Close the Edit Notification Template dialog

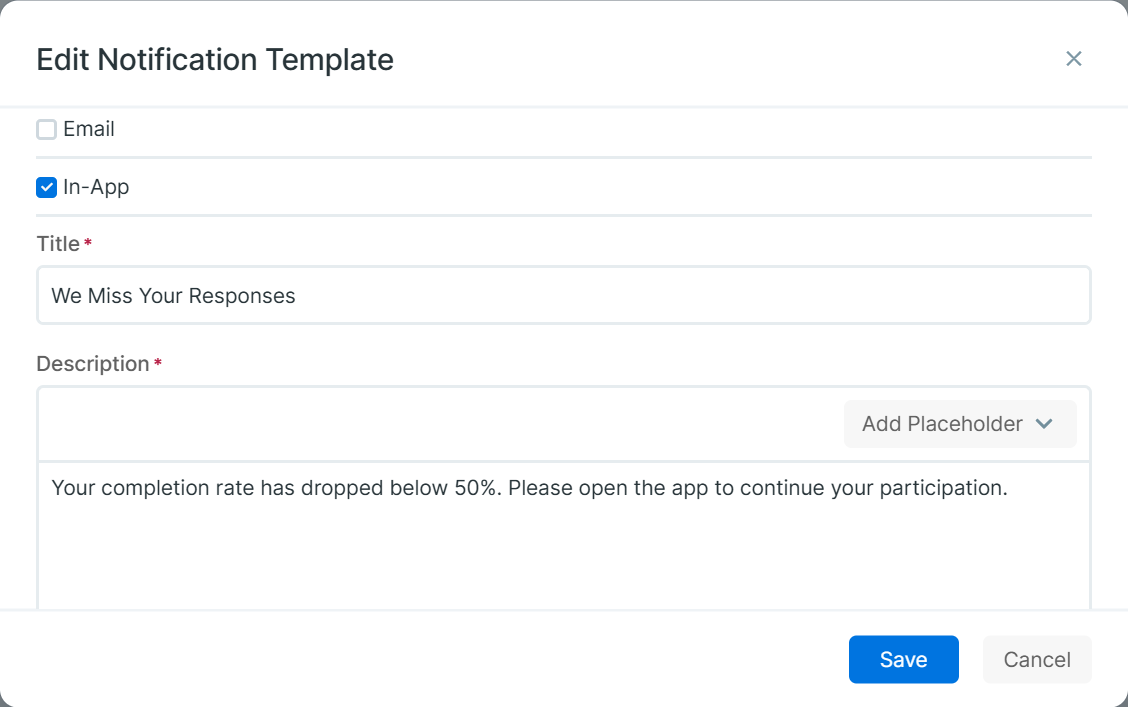1073,59
